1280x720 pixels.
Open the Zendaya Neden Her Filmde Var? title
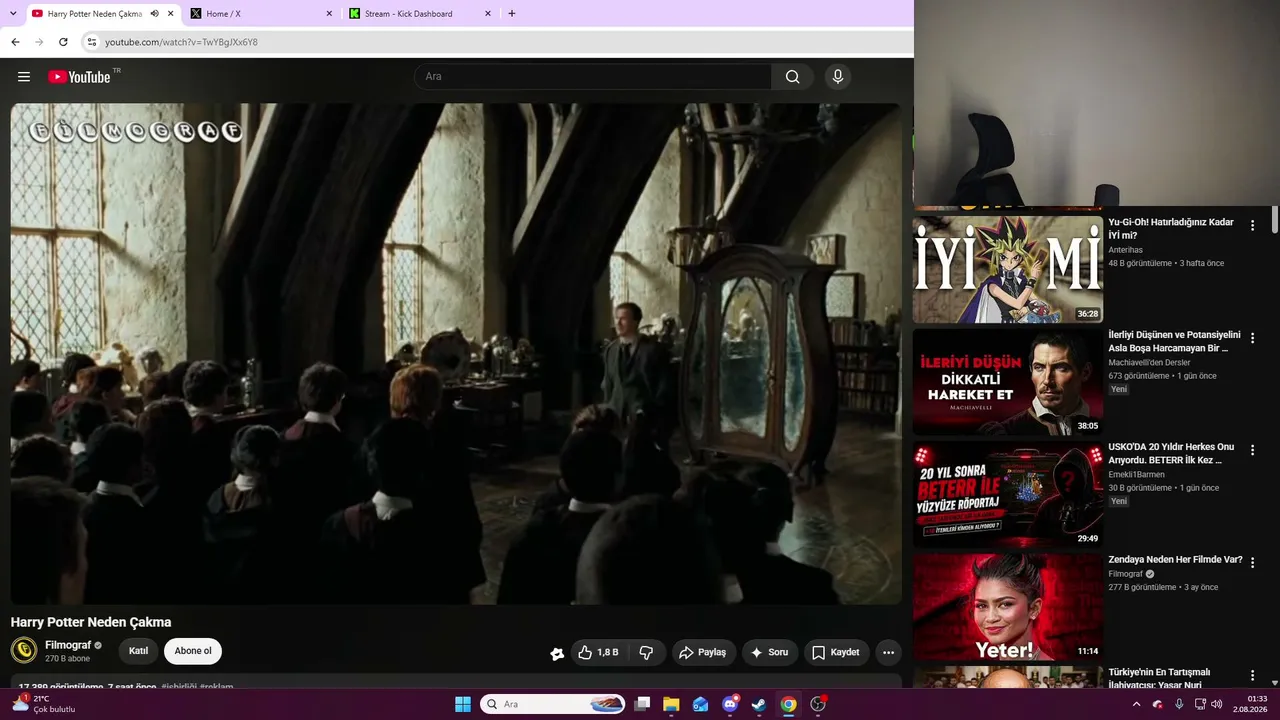pyautogui.click(x=1175, y=560)
